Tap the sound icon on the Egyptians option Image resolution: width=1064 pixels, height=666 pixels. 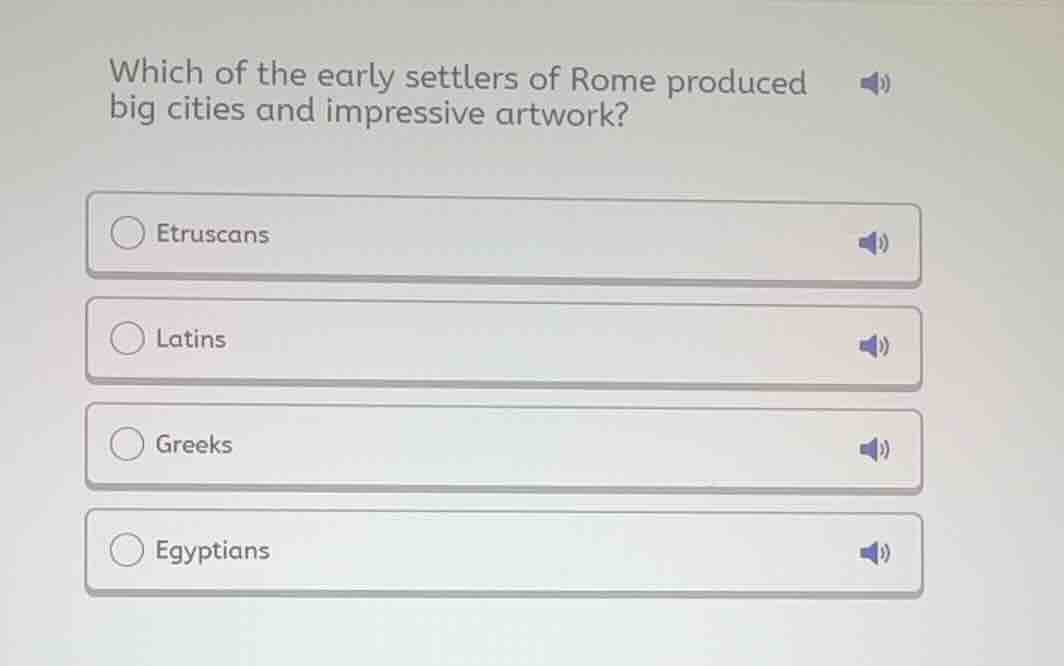coord(875,551)
